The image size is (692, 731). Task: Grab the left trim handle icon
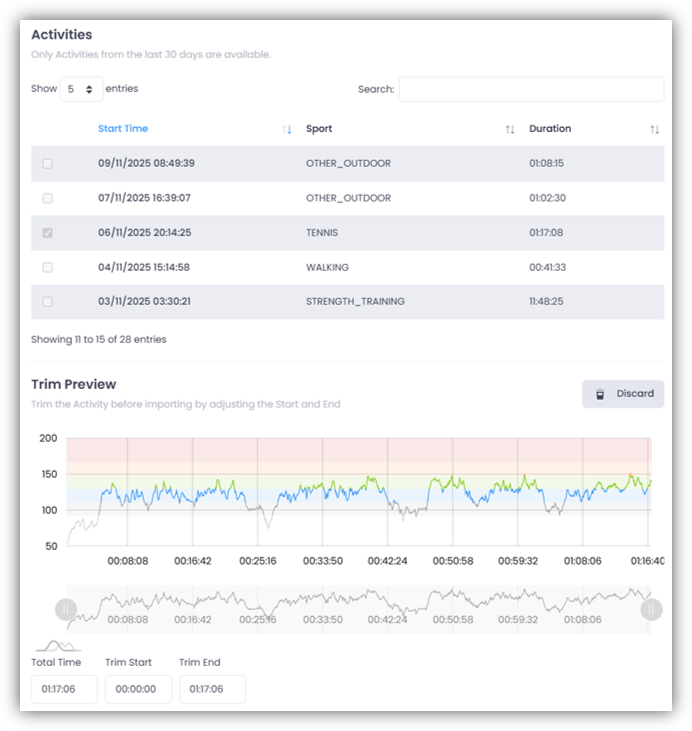point(65,608)
